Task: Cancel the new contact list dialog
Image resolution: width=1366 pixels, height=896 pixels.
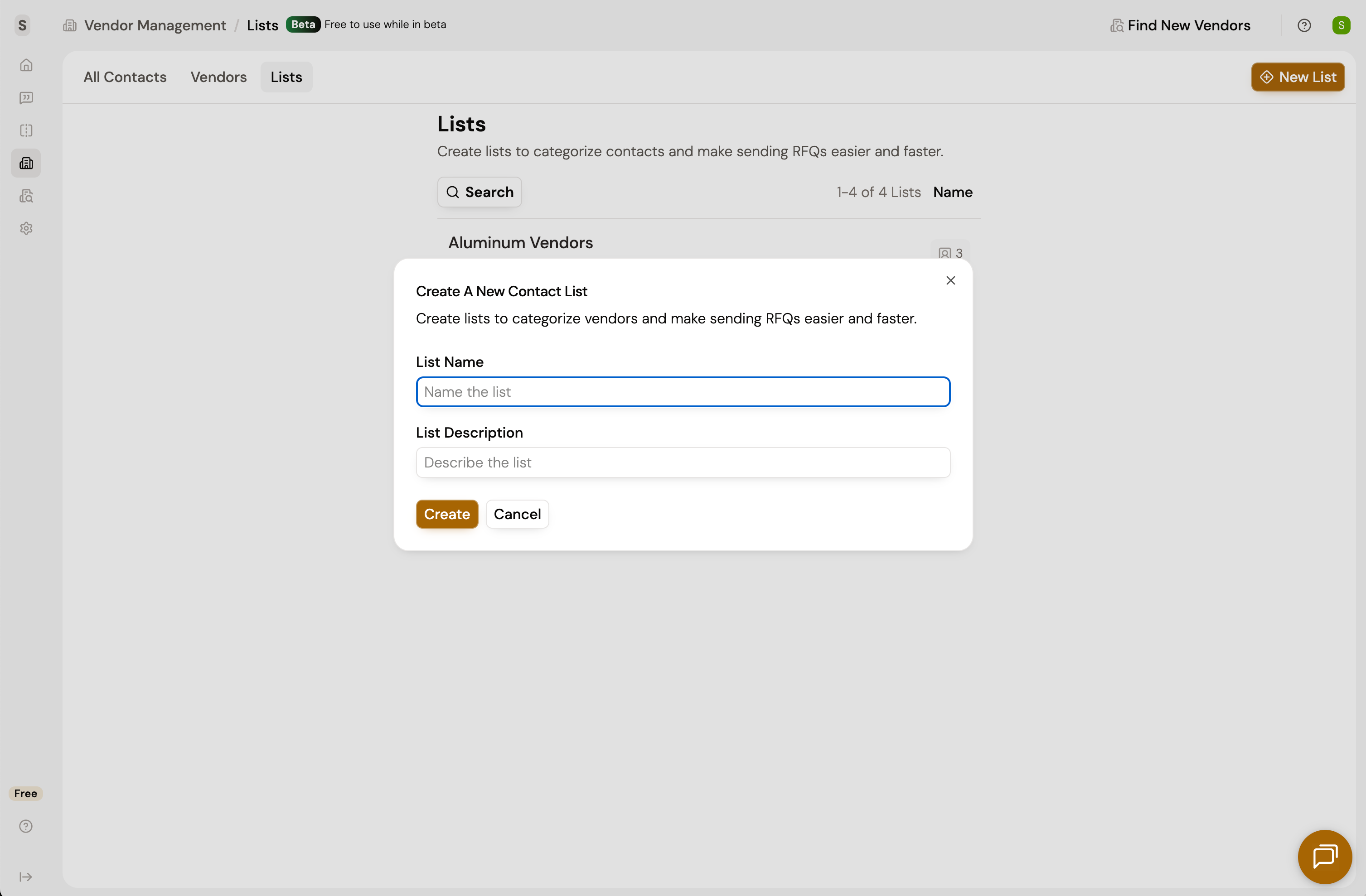Action: pyautogui.click(x=517, y=514)
